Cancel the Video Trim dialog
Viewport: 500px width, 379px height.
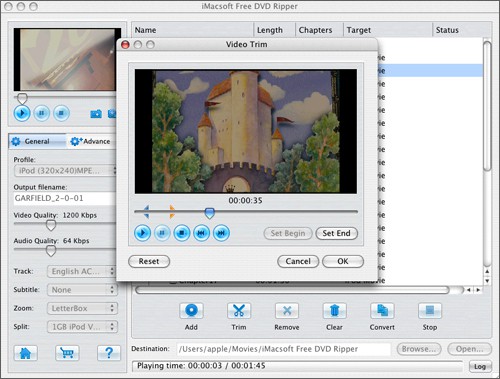(x=298, y=261)
